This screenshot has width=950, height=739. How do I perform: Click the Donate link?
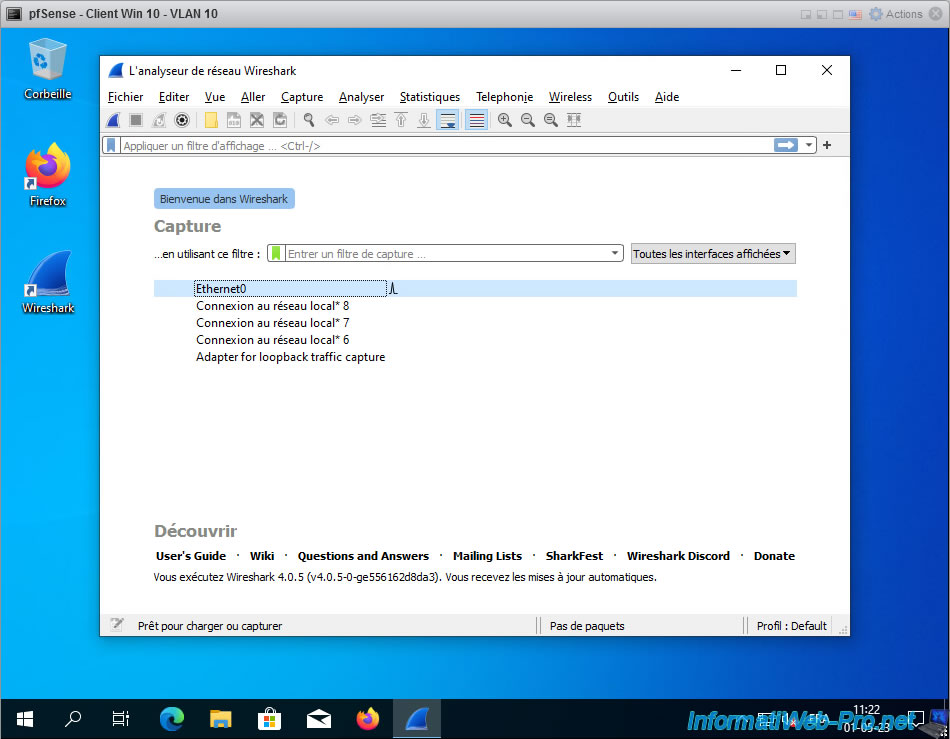pyautogui.click(x=774, y=556)
